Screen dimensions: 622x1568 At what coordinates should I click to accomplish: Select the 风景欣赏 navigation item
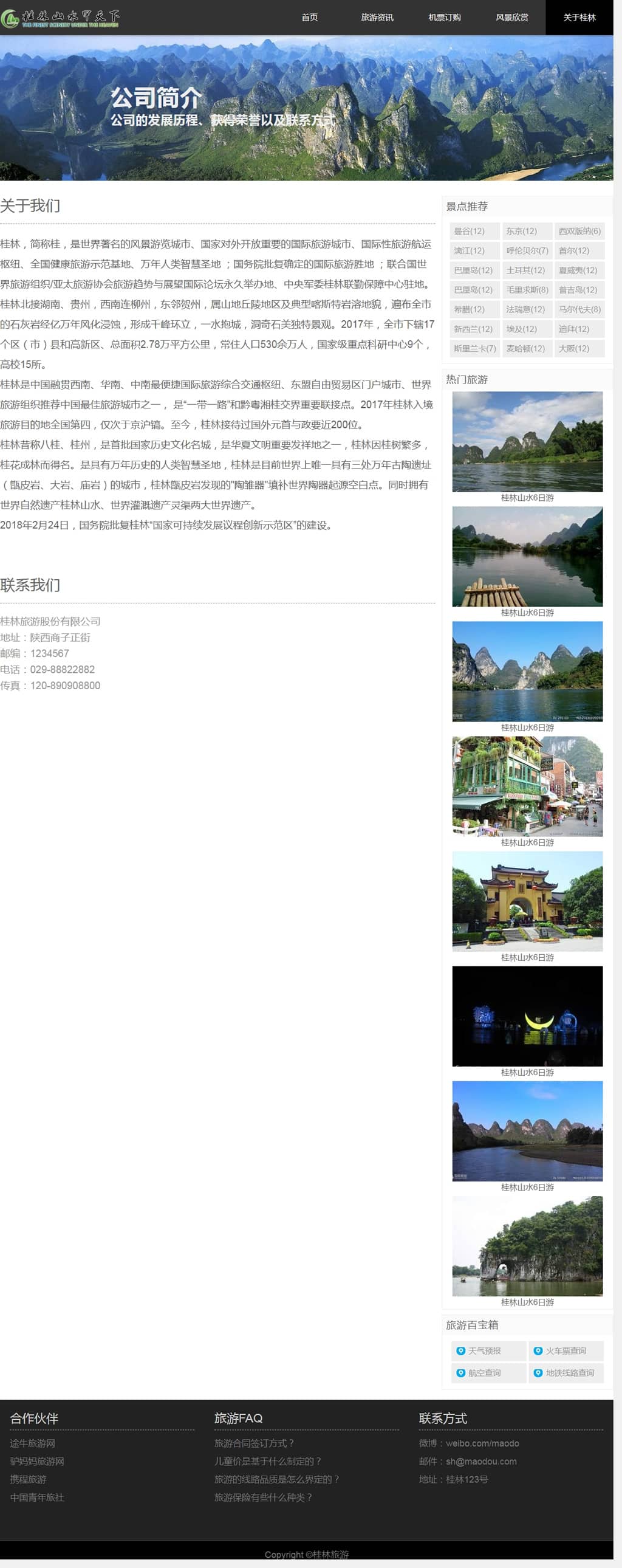[x=512, y=18]
